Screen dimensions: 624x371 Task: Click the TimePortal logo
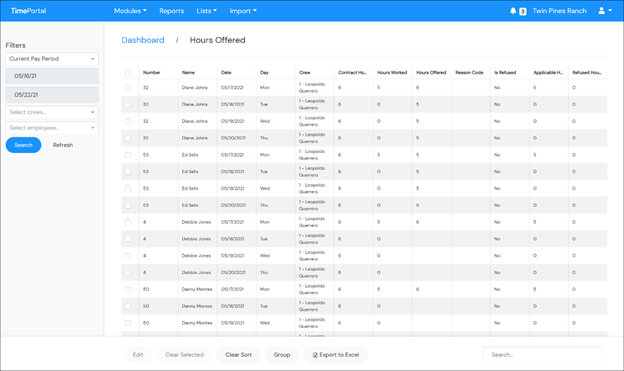[28, 11]
